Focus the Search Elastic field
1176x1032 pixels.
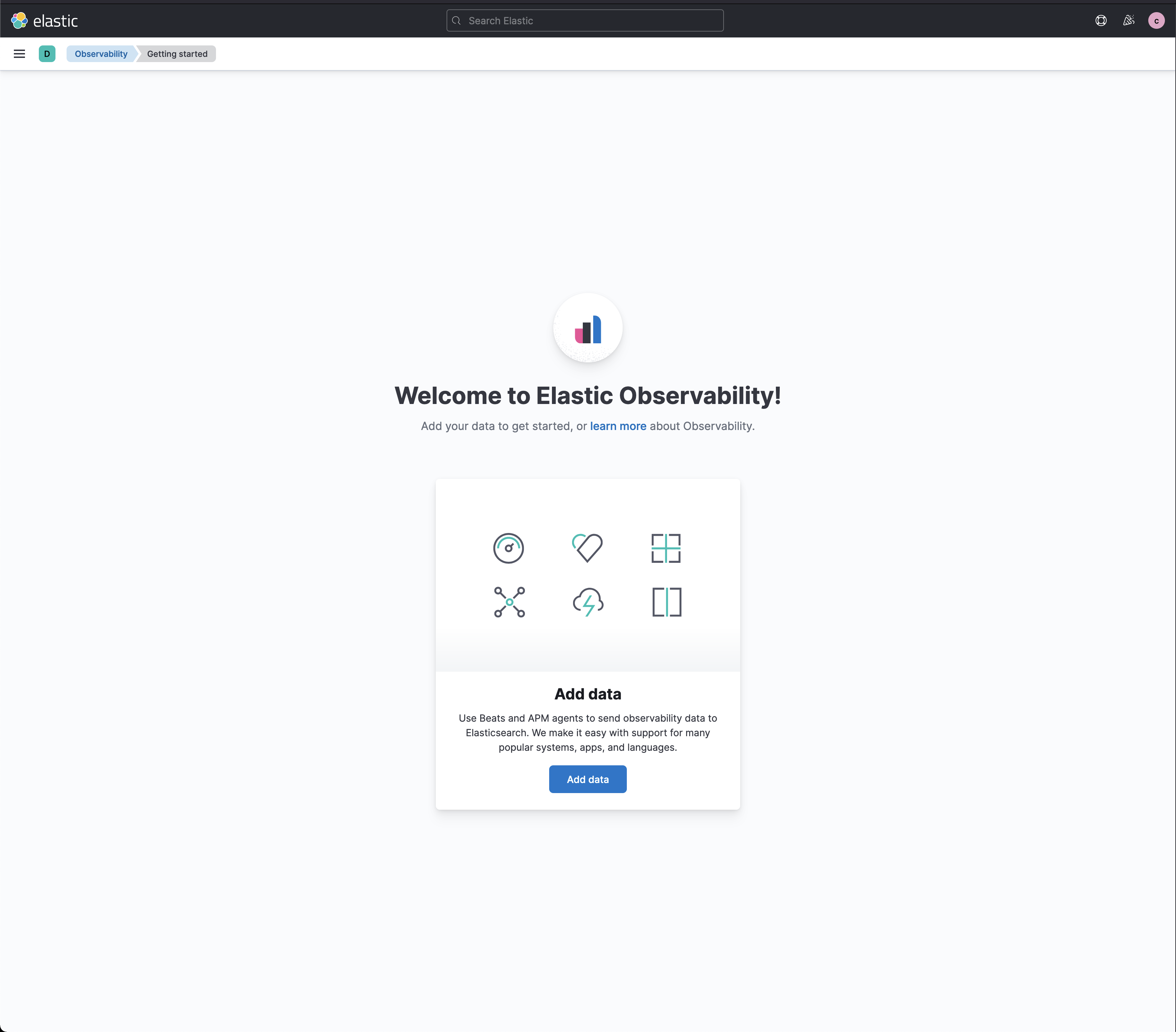(585, 21)
